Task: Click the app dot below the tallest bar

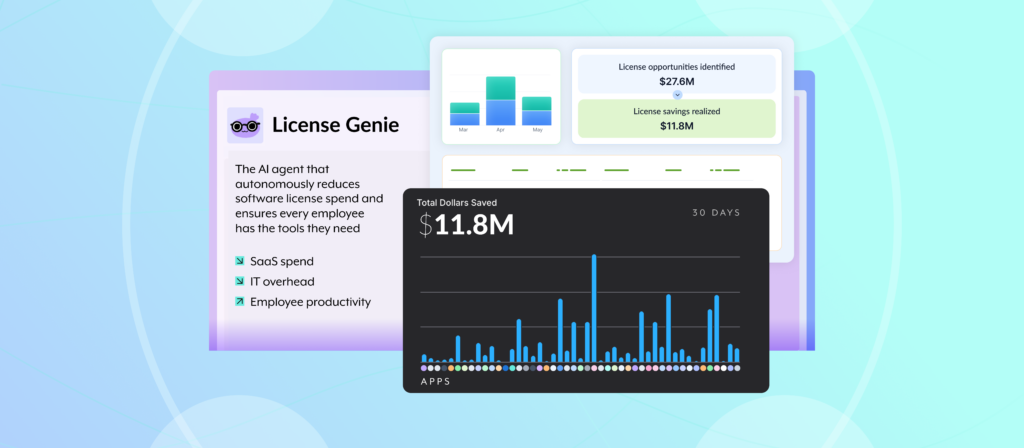Action: click(x=594, y=368)
